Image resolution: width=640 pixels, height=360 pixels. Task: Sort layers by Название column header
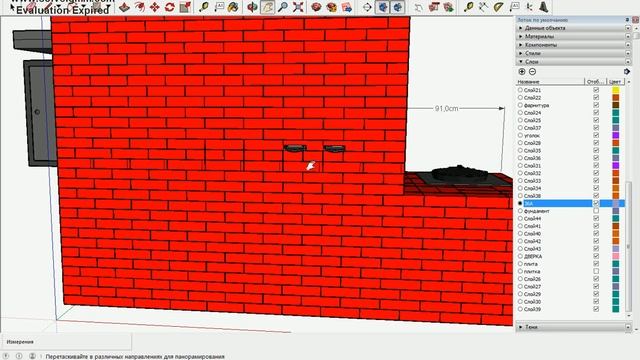point(551,82)
